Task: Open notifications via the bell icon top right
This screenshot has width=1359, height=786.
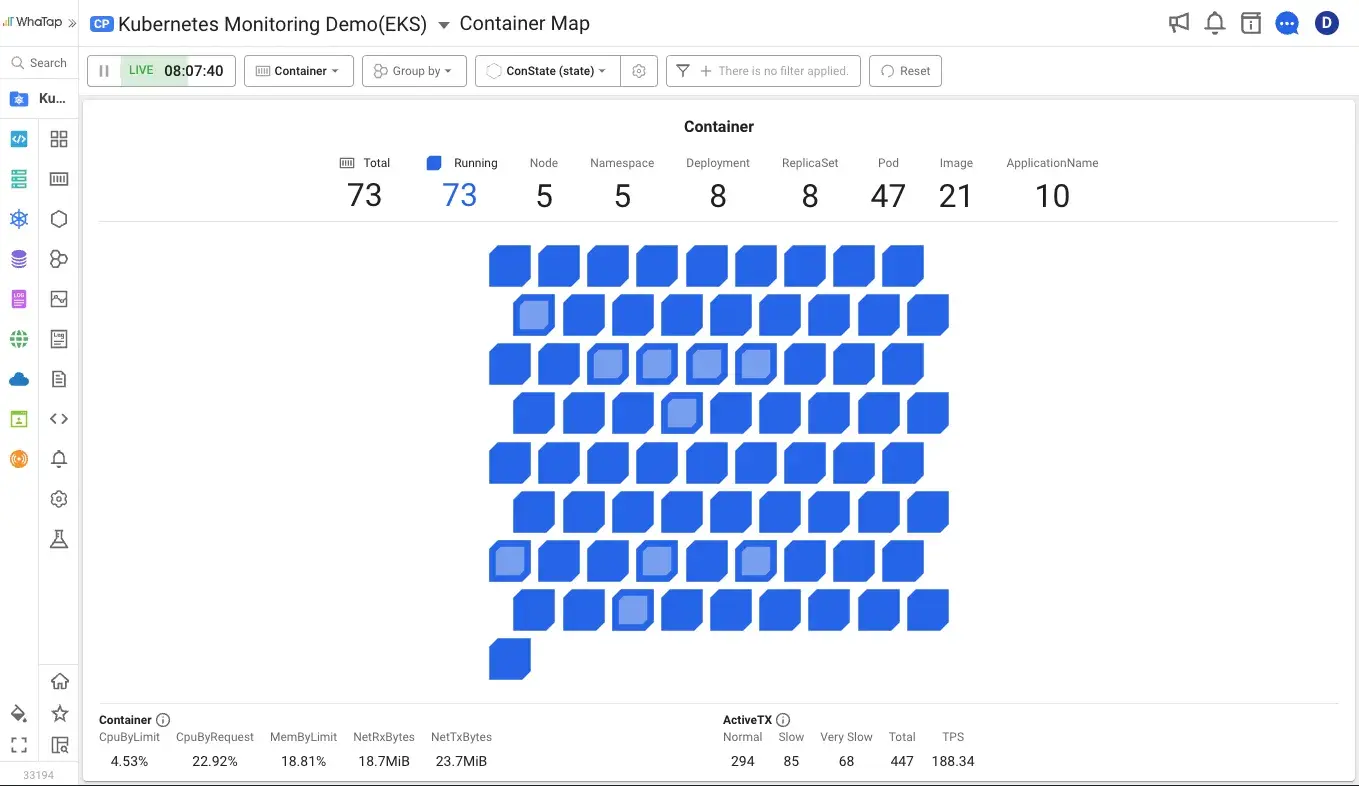Action: 1214,21
